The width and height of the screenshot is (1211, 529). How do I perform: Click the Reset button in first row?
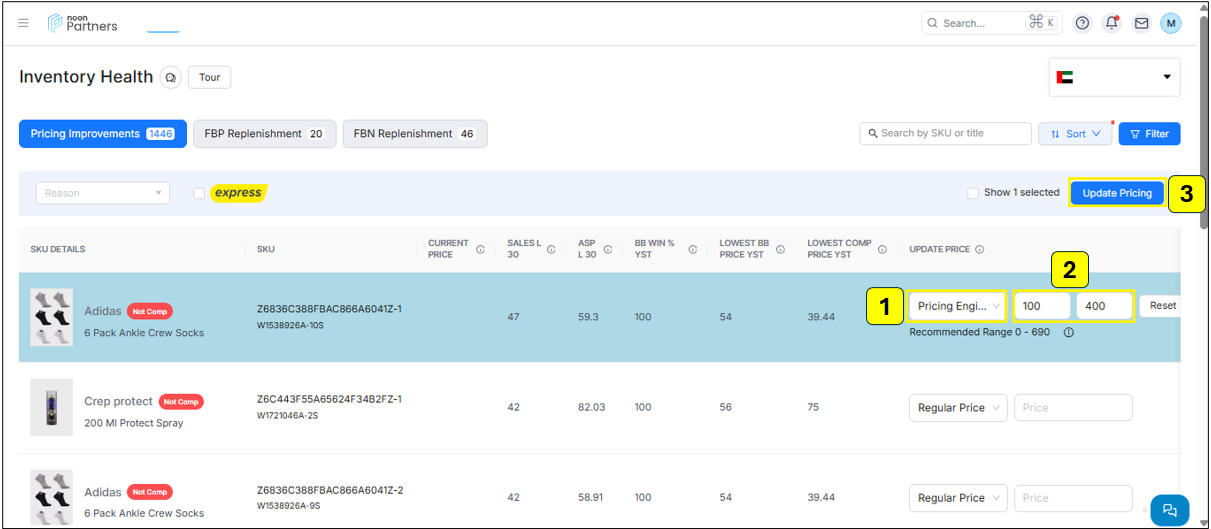tap(1162, 306)
